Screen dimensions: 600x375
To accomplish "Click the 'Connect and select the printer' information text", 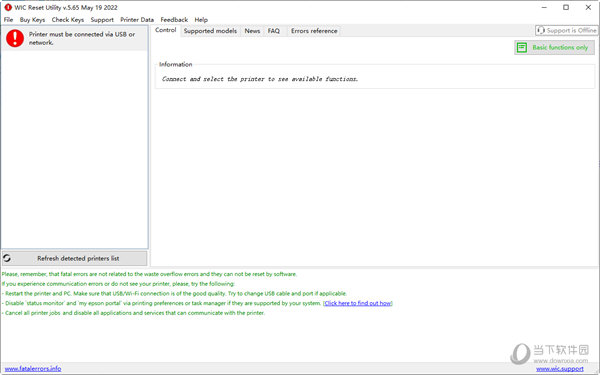I will 260,79.
